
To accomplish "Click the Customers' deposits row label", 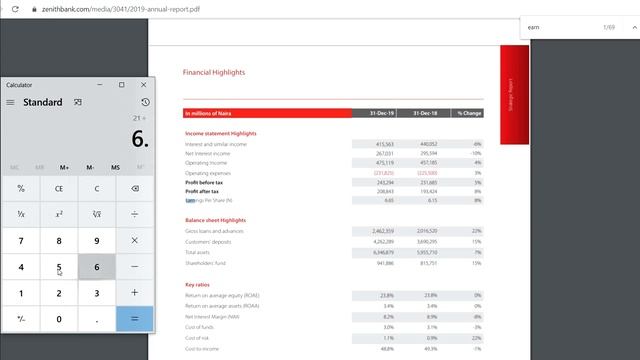I will point(208,242).
